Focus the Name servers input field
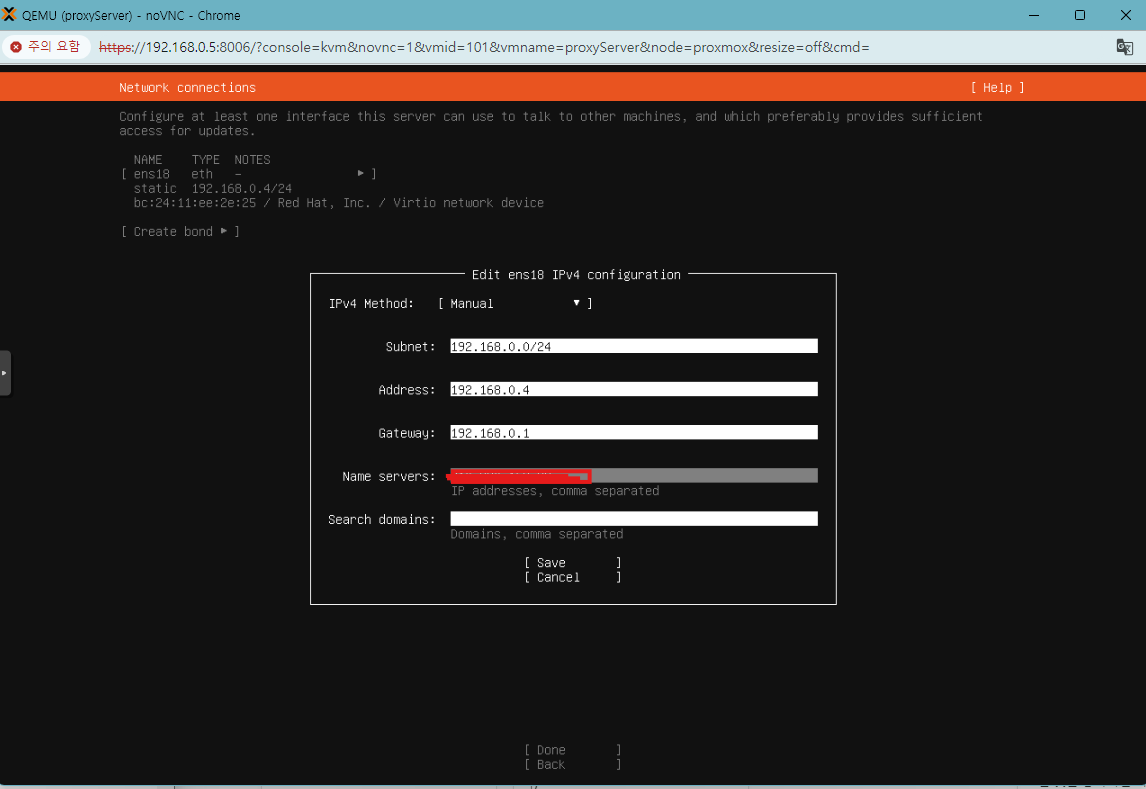Viewport: 1146px width, 789px height. 634,476
